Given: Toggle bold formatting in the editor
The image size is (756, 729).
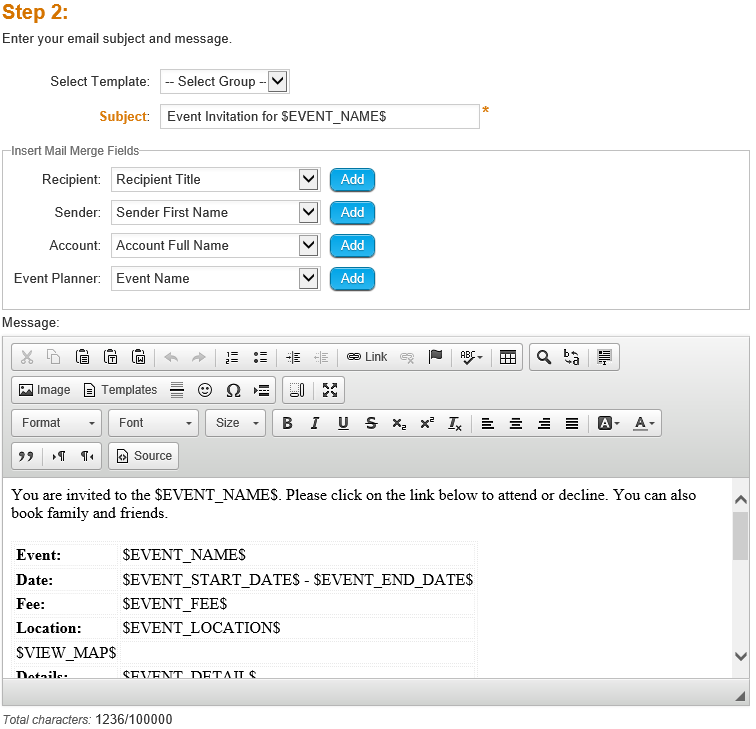Looking at the screenshot, I should (x=287, y=423).
